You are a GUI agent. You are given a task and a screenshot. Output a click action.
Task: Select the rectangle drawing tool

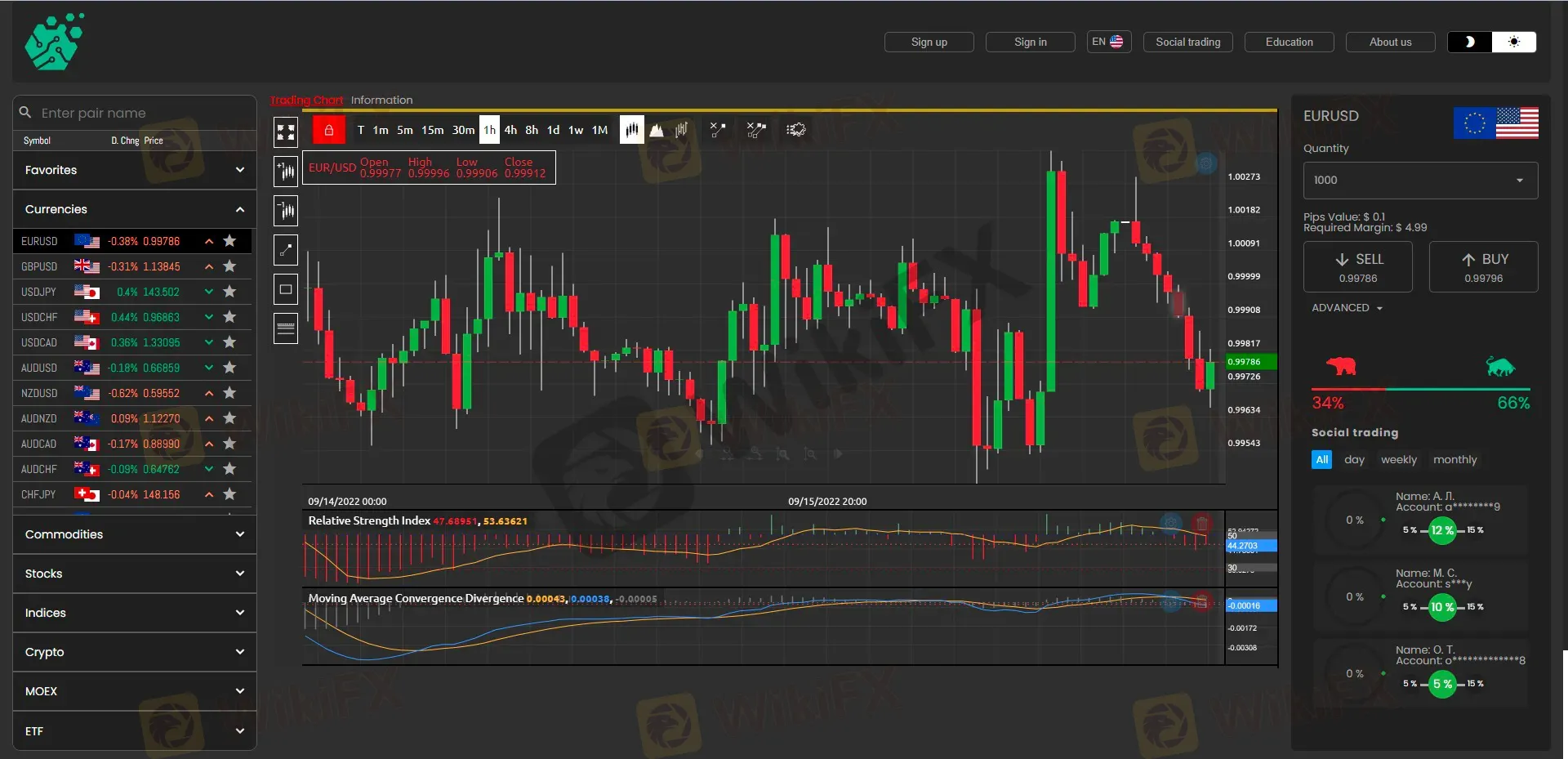pos(285,288)
